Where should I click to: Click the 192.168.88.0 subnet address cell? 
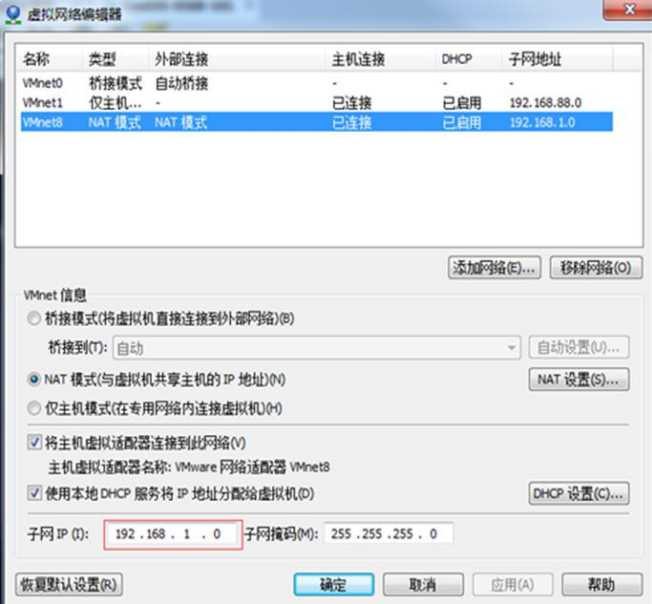pyautogui.click(x=545, y=103)
